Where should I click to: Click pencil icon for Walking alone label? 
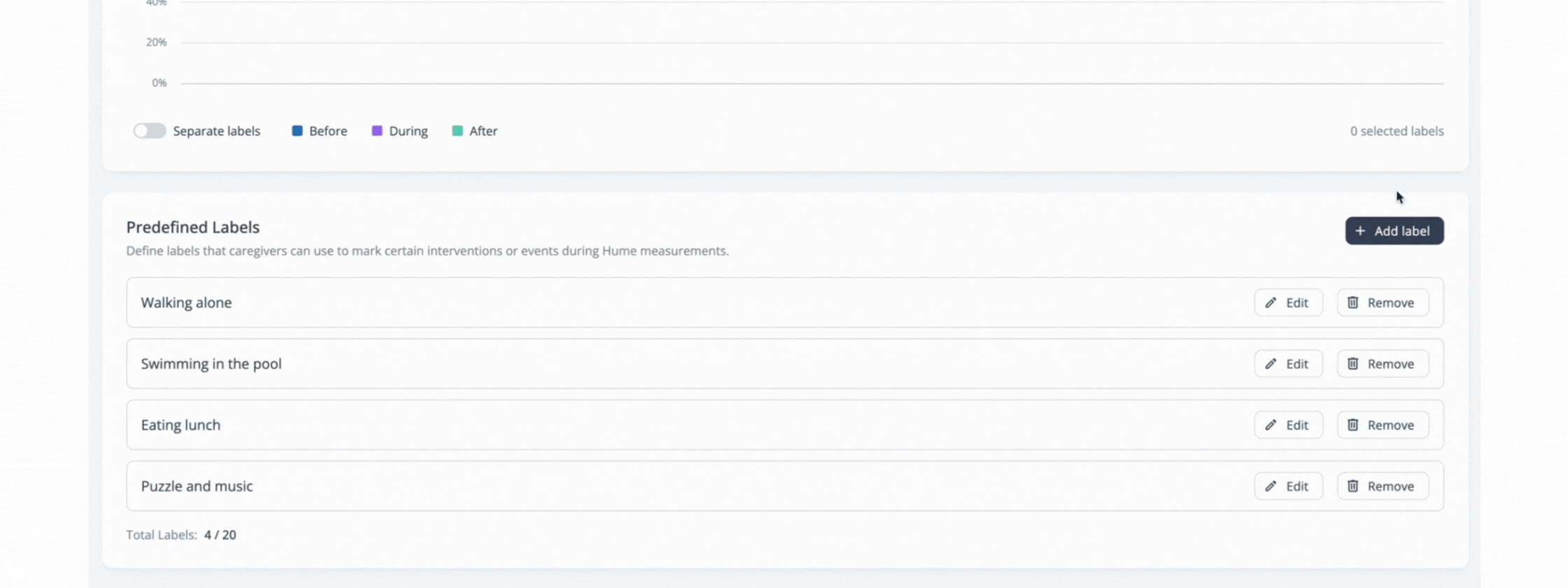coord(1270,302)
